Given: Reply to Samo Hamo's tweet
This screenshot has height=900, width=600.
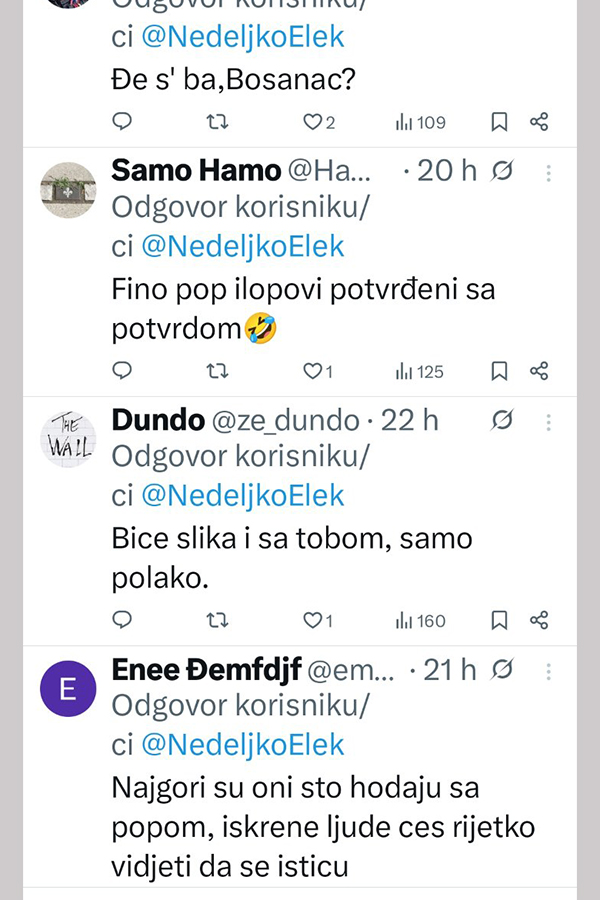Looking at the screenshot, I should (122, 371).
